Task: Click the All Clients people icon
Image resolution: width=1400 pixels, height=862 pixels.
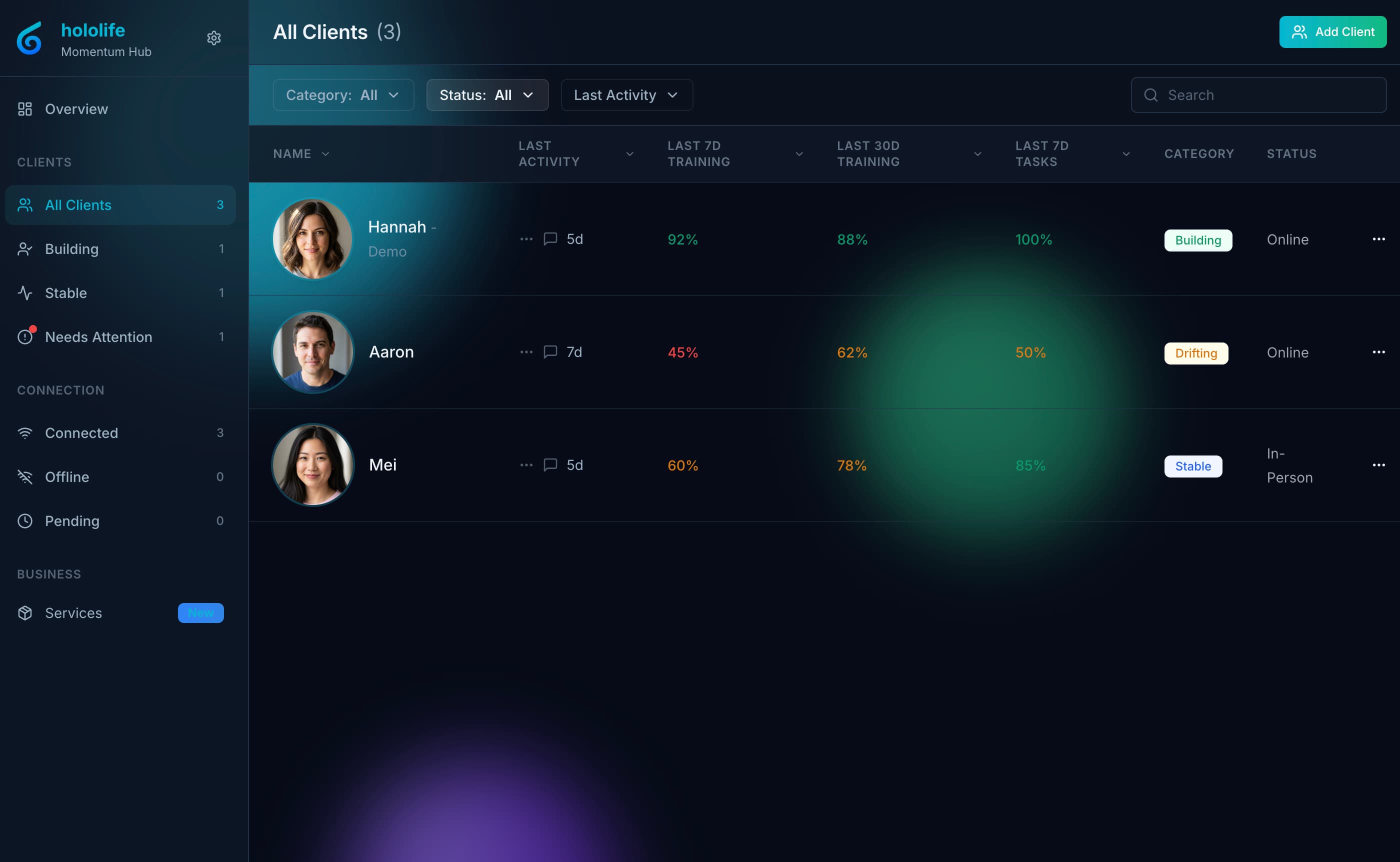Action: (25, 204)
